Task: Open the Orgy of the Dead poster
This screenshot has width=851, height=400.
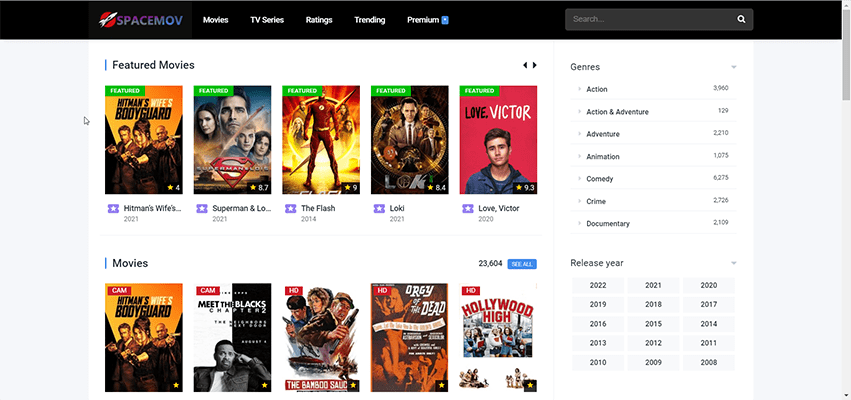Action: [410, 337]
